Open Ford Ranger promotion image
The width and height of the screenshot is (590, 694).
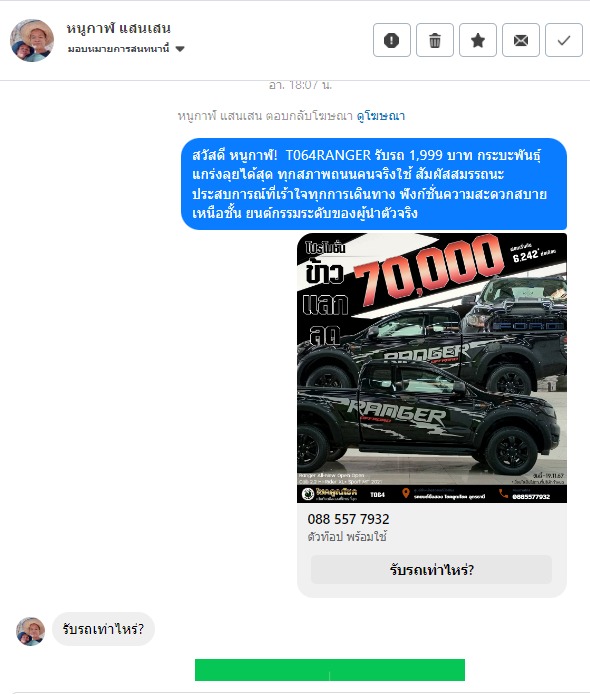pos(432,368)
